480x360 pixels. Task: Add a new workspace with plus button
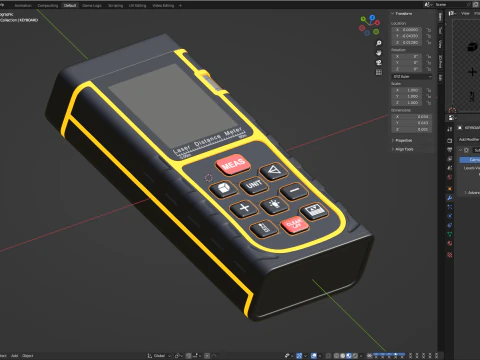pos(180,5)
